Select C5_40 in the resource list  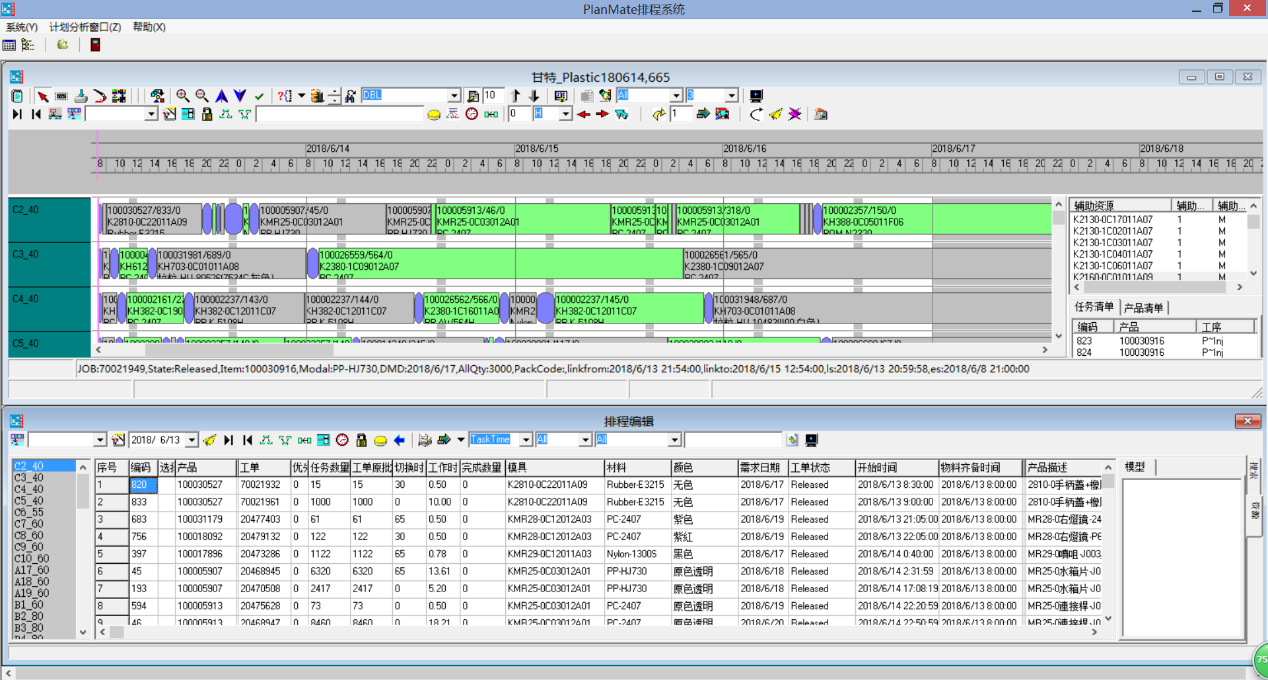28,501
